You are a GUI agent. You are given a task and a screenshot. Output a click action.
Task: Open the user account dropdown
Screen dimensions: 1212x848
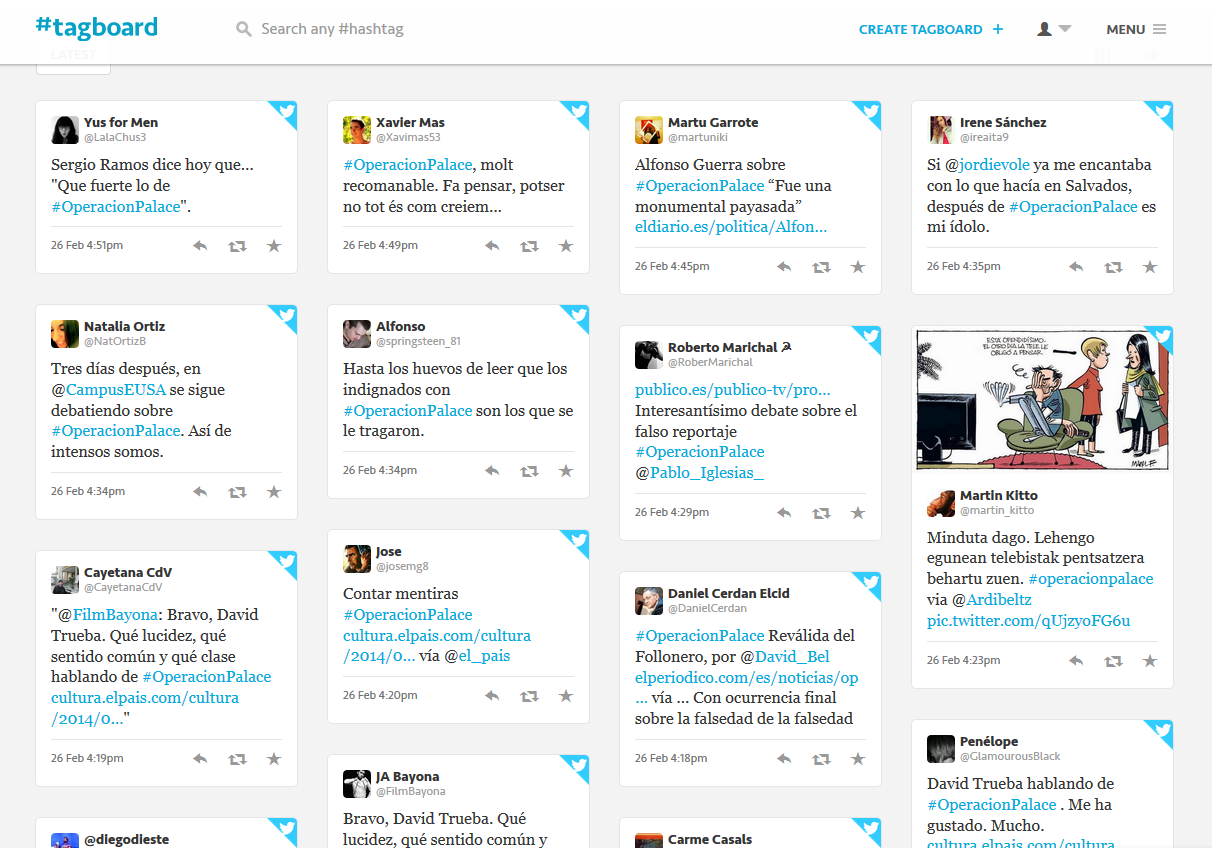[x=1054, y=29]
